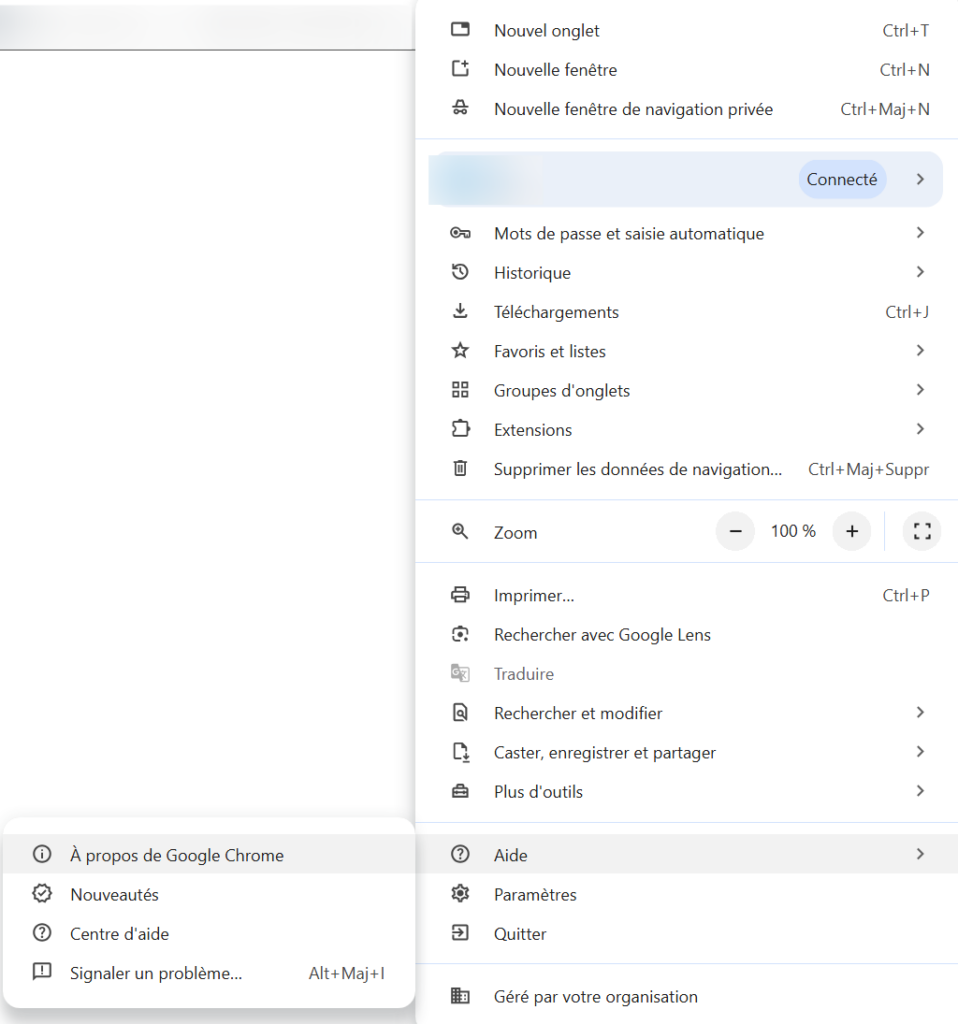Image resolution: width=958 pixels, height=1024 pixels.
Task: Select Paramètres from the menu
Action: point(535,894)
